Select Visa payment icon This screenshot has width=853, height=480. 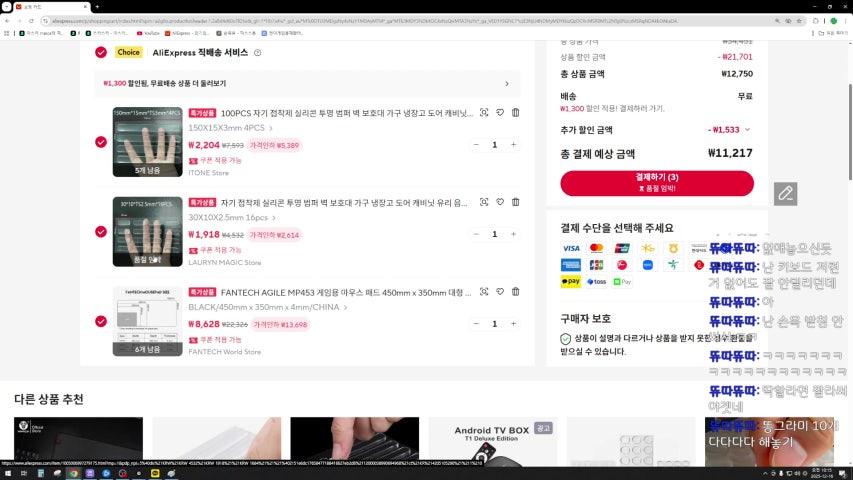tap(571, 248)
